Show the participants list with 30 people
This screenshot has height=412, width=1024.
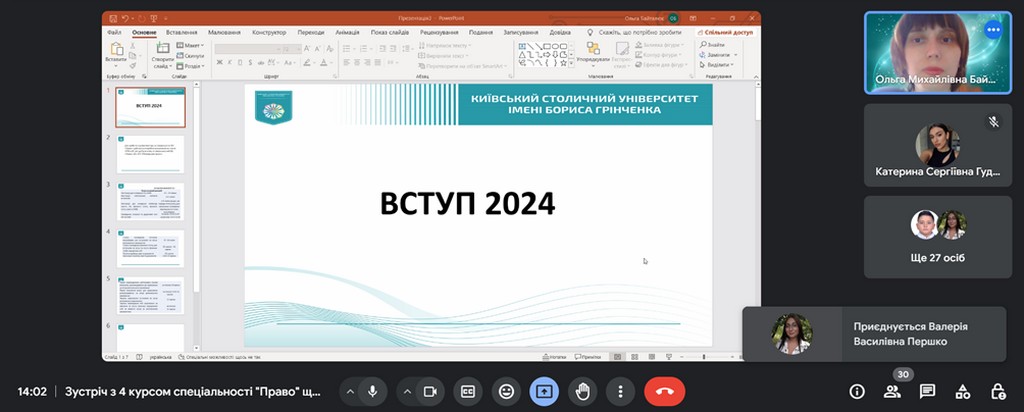(x=892, y=391)
